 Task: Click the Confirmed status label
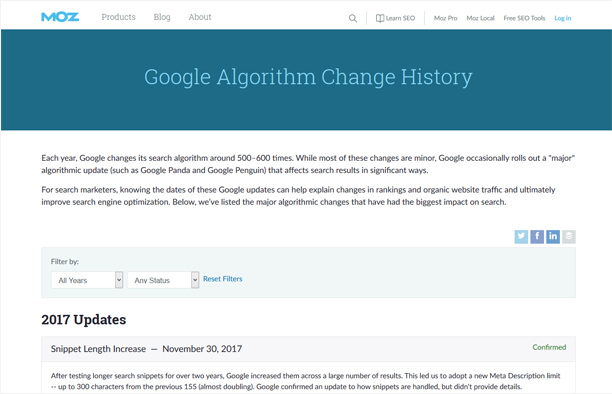pos(549,347)
